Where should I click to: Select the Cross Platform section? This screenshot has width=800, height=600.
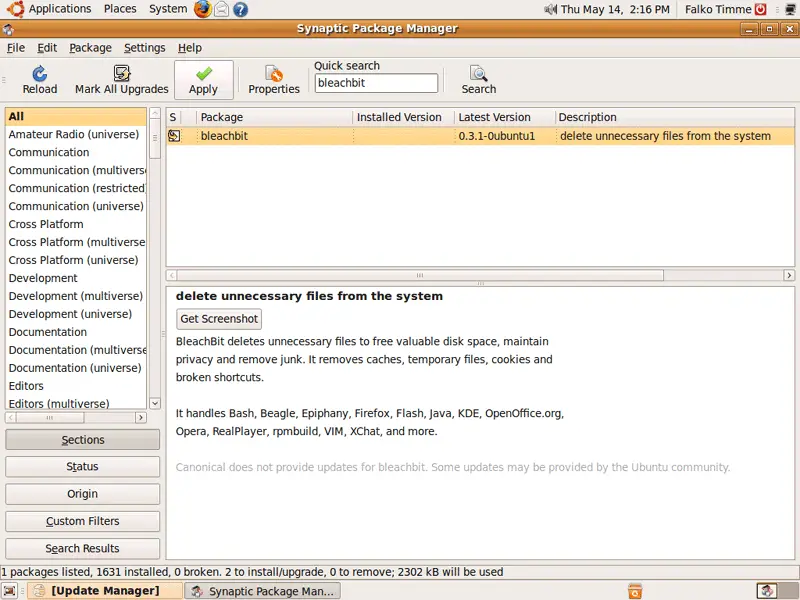[x=76, y=224]
